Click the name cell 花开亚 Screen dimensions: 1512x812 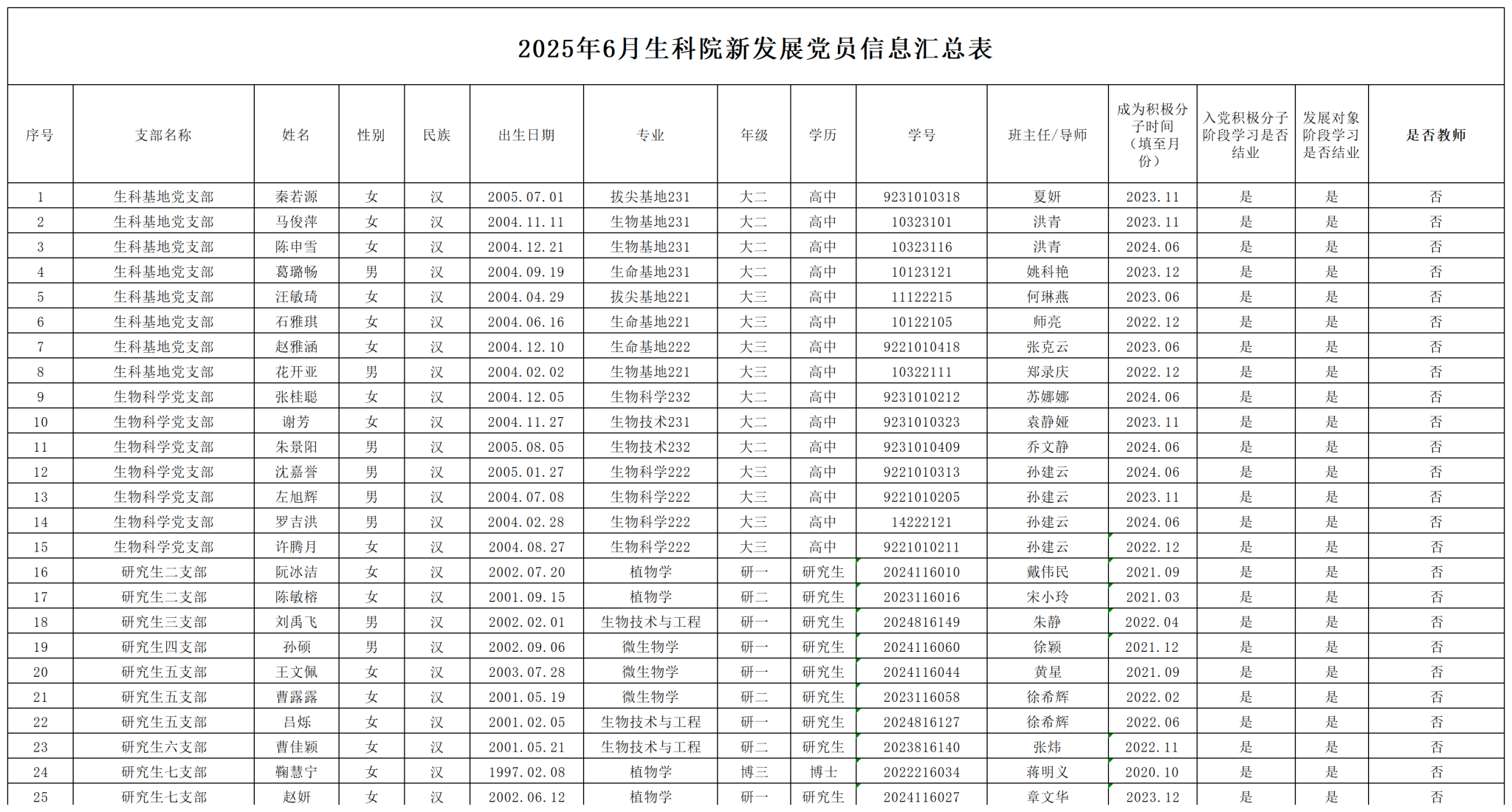coord(296,372)
